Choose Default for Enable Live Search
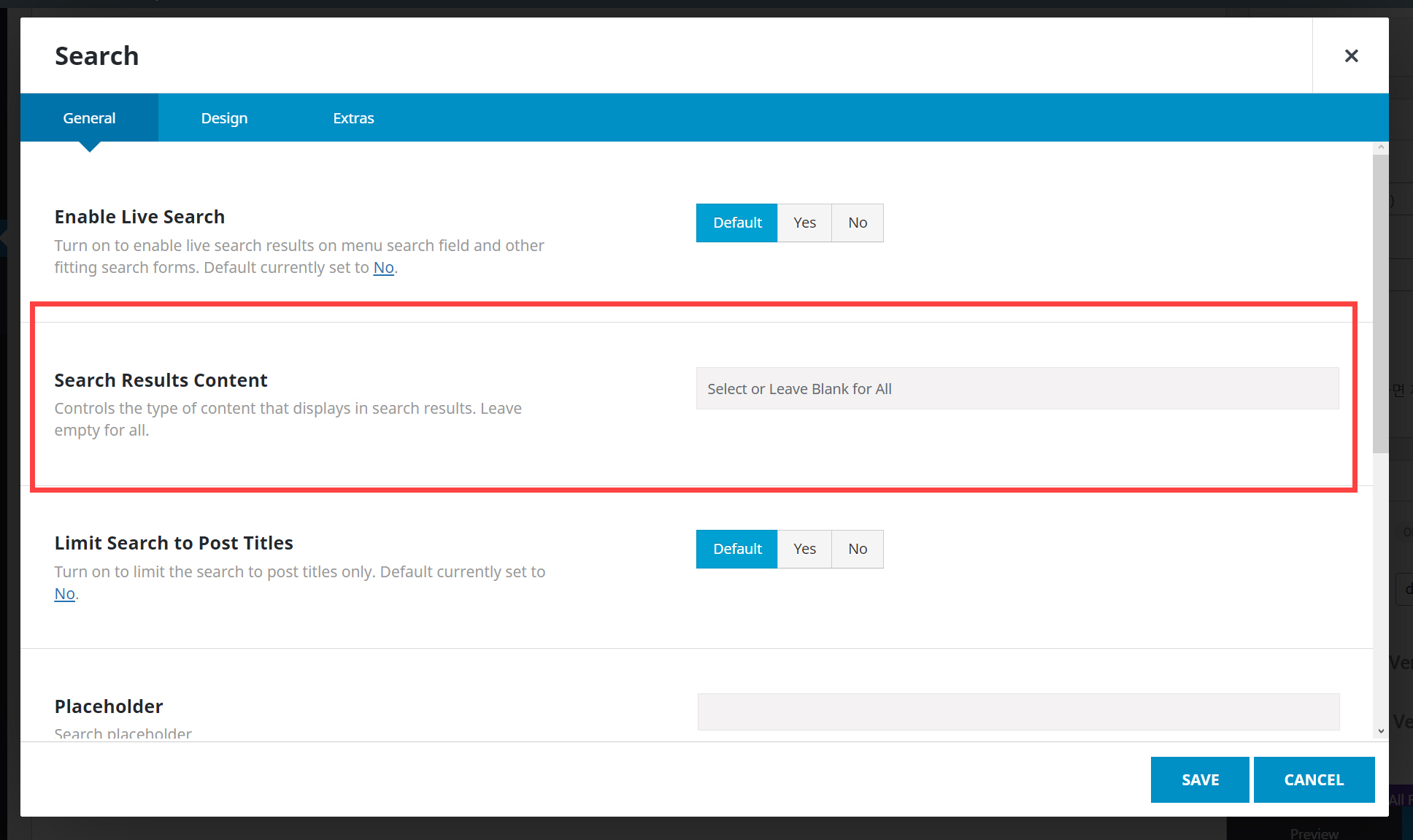The height and width of the screenshot is (840, 1413). (x=736, y=223)
